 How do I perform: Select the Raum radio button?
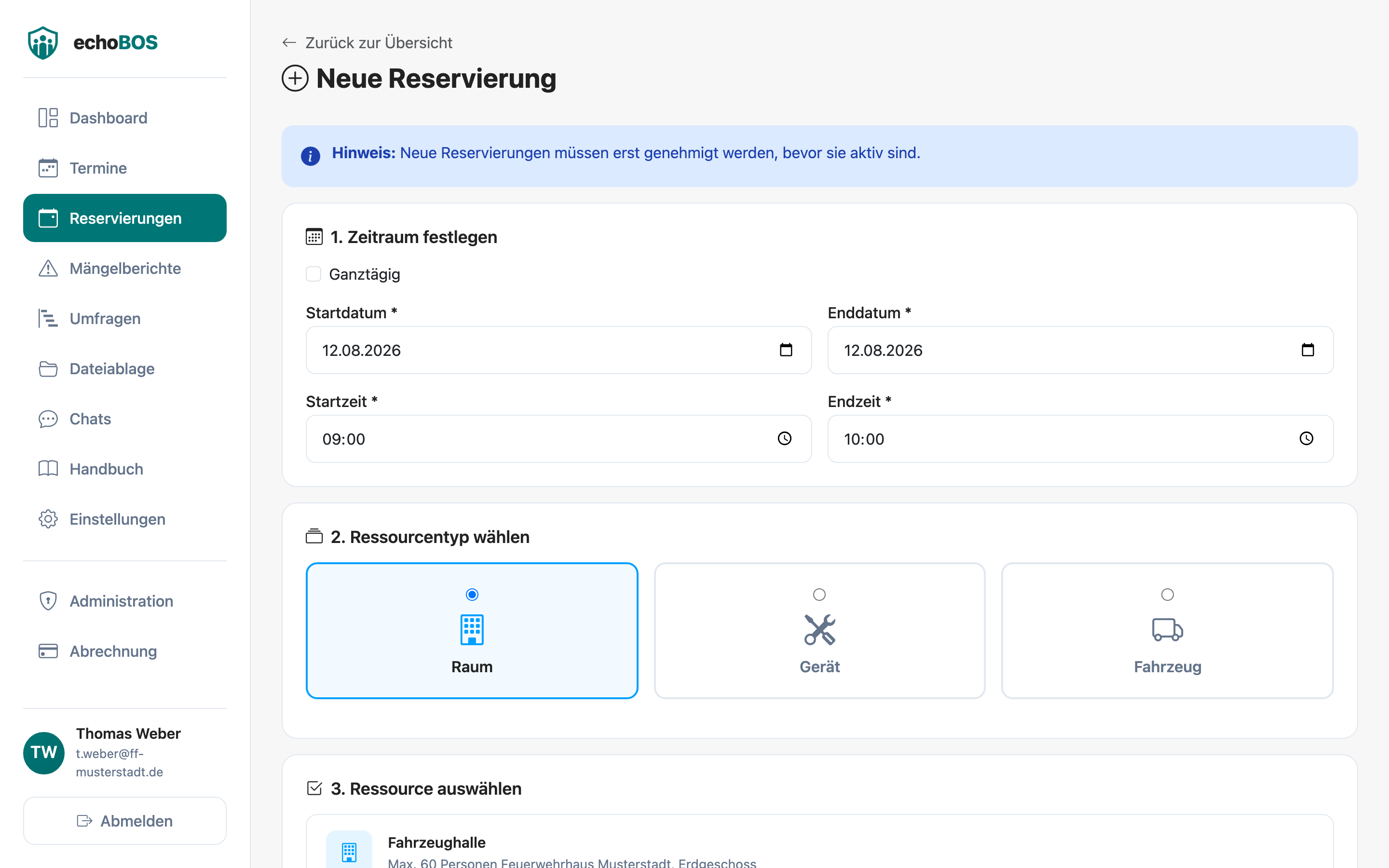472,595
